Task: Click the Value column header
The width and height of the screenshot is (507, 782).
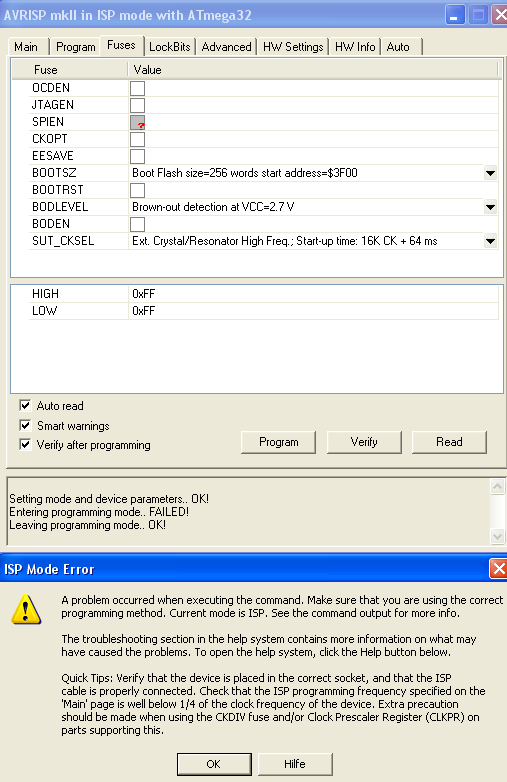Action: coord(313,70)
